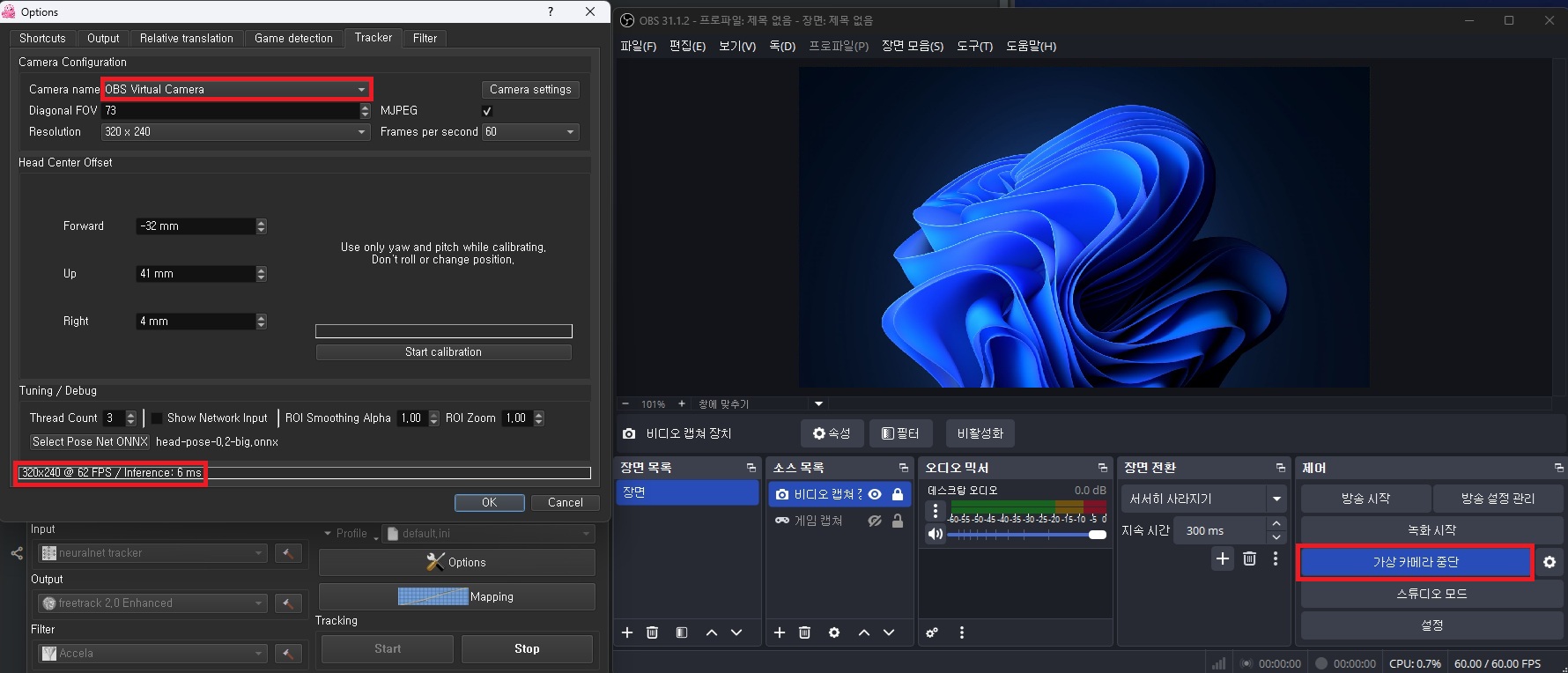The height and width of the screenshot is (673, 1568).
Task: Open virtual camera settings gear icon
Action: pyautogui.click(x=1550, y=562)
